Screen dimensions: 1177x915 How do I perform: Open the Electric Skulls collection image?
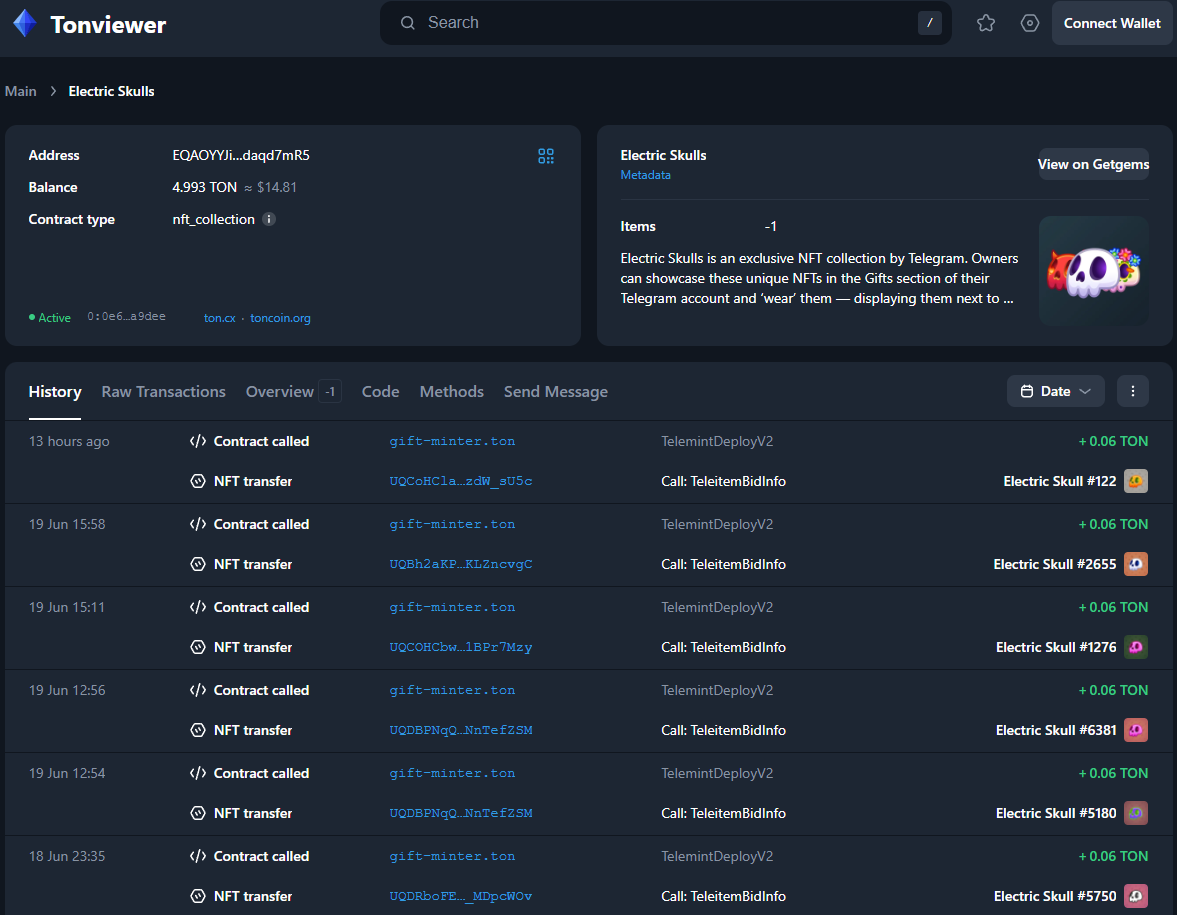point(1093,271)
